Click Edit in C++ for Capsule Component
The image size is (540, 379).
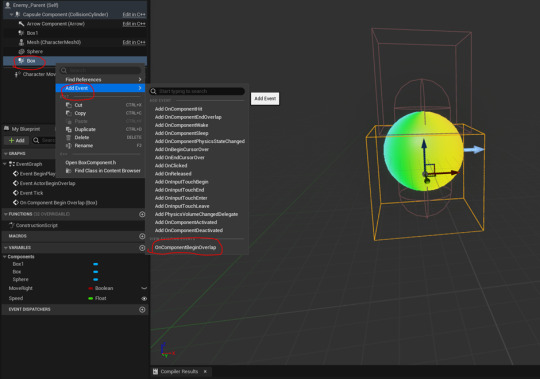pyautogui.click(x=134, y=14)
